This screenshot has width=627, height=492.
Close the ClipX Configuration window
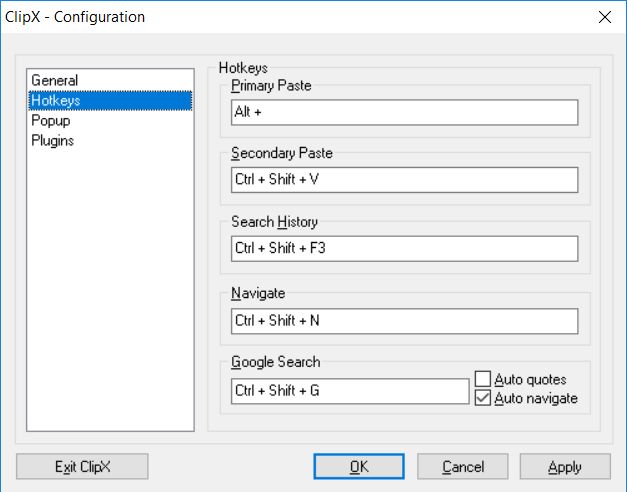604,17
